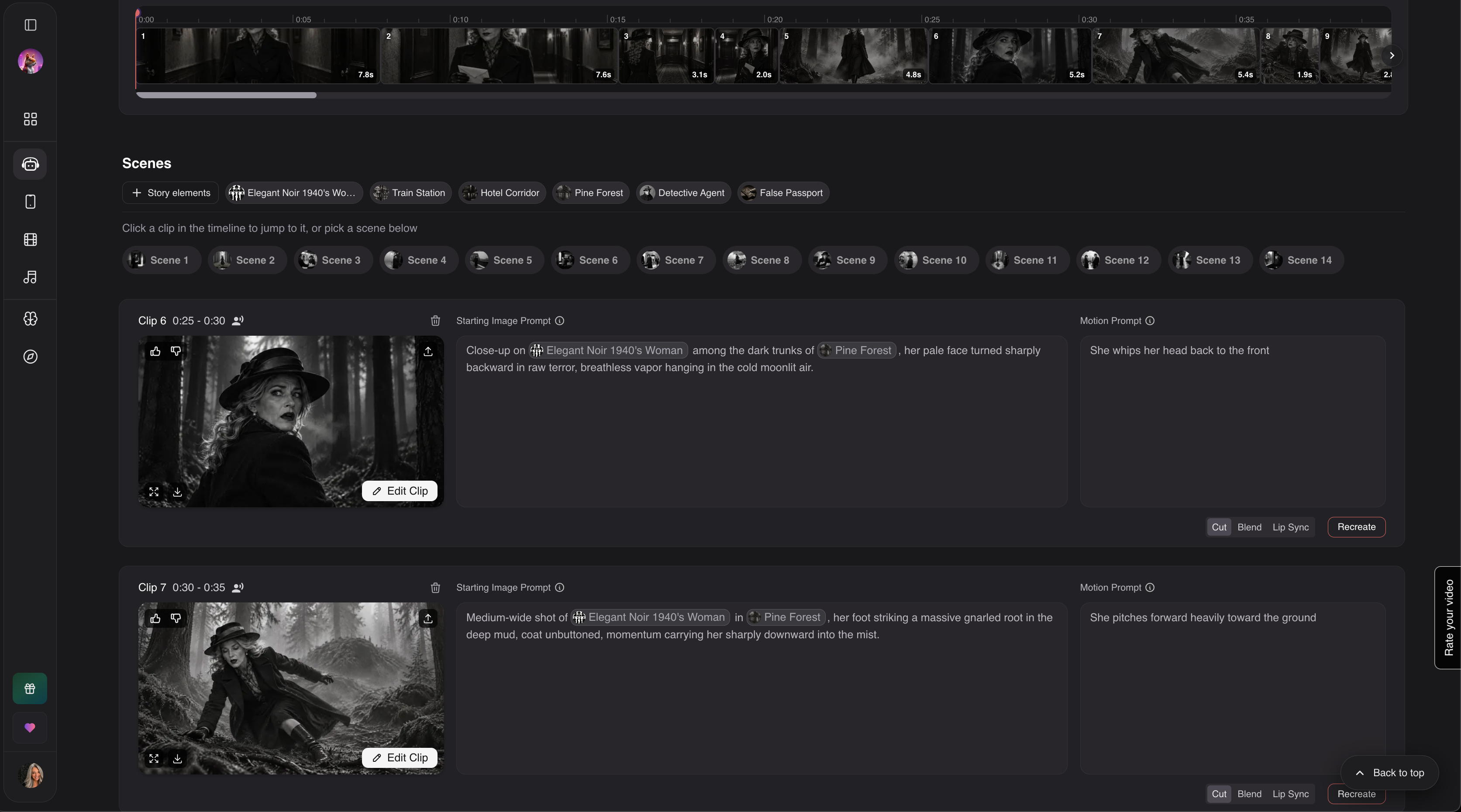Open the user profile avatar at bottom
The height and width of the screenshot is (812, 1461).
(31, 776)
